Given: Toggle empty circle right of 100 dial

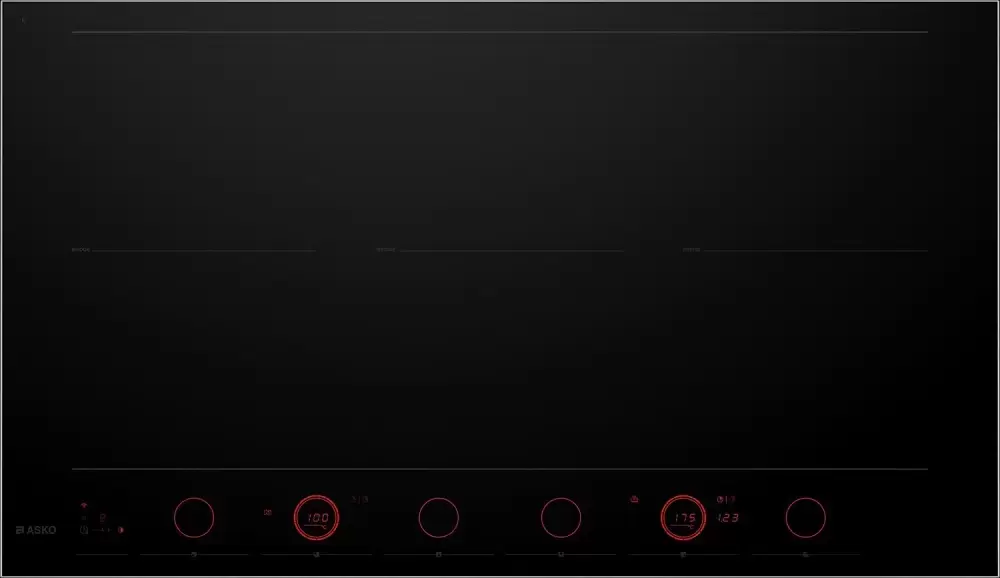Looking at the screenshot, I should click(439, 517).
